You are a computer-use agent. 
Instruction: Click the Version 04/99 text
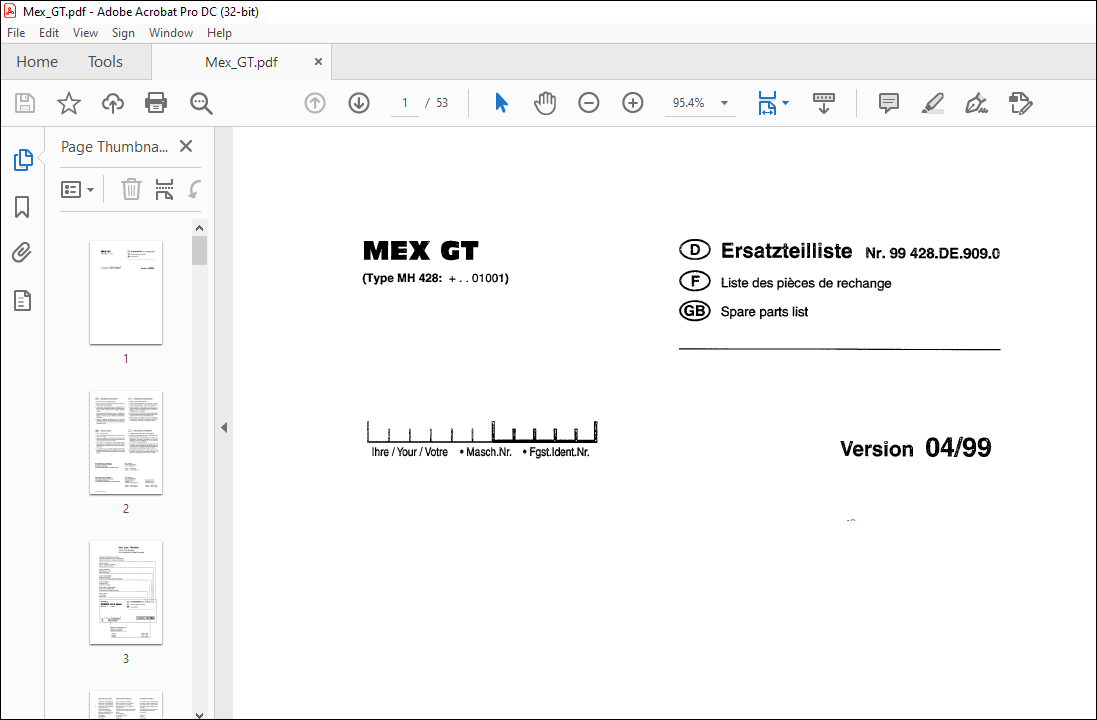(x=915, y=448)
